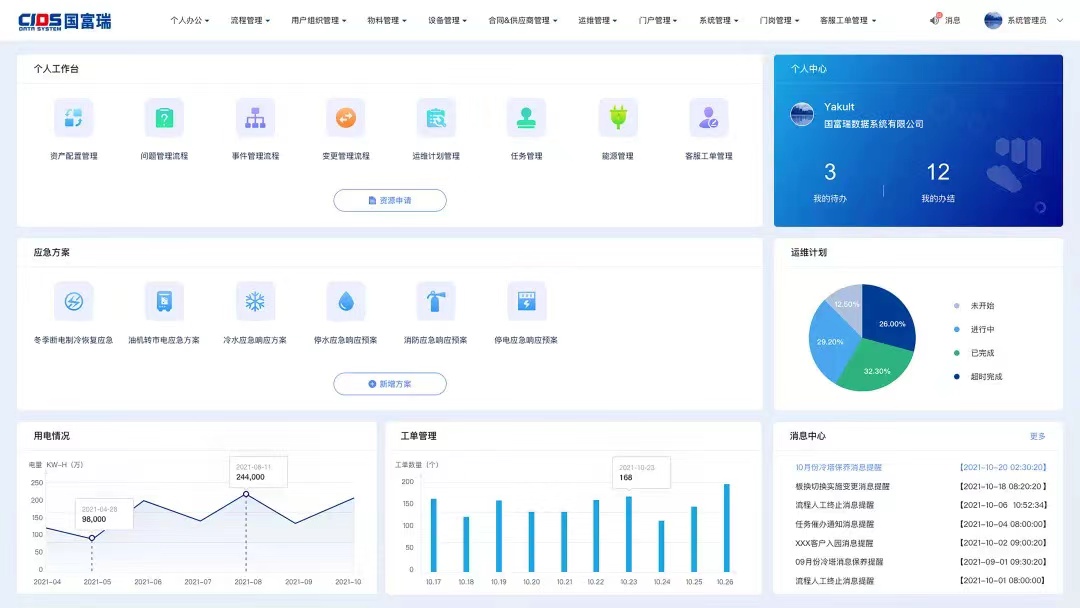Open 油机转市电应急方案 icon
This screenshot has height=608, width=1080.
pyautogui.click(x=164, y=301)
